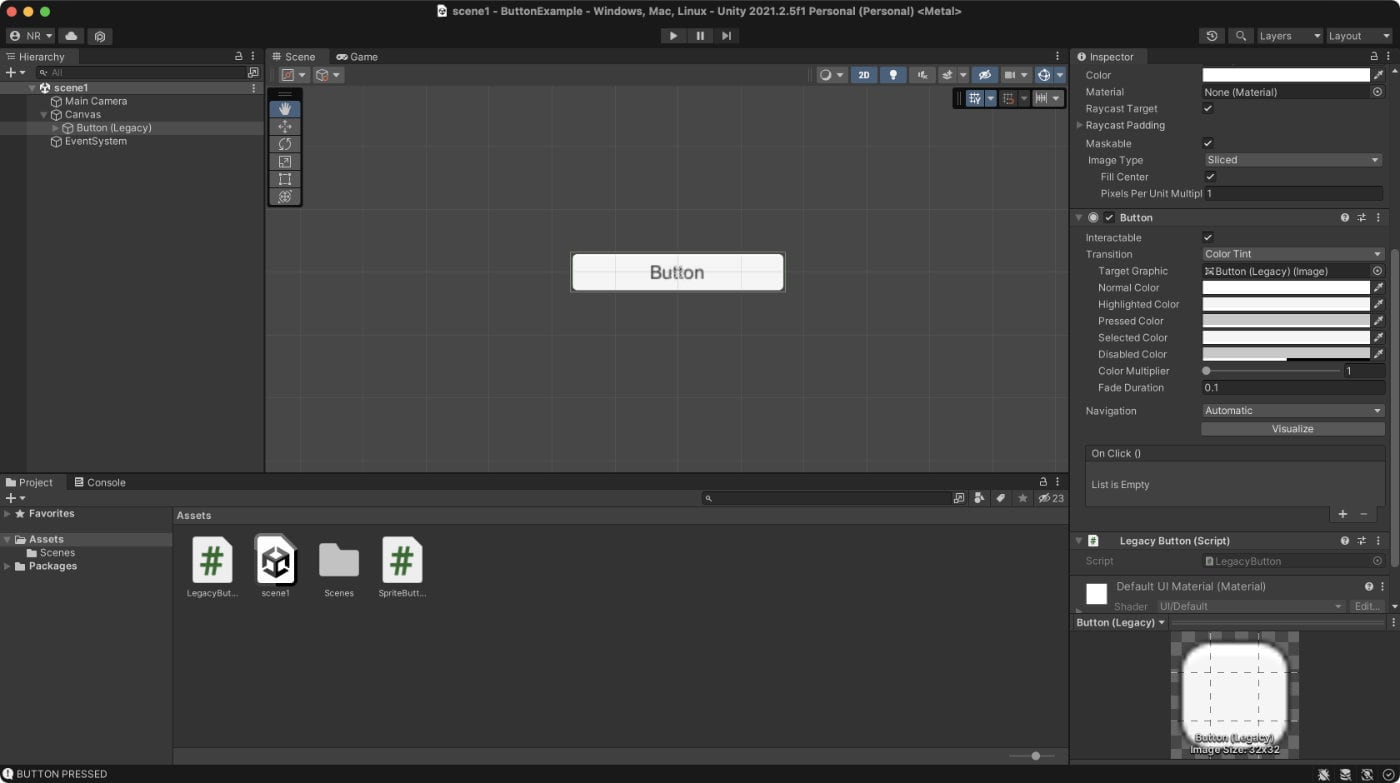Toggle the Raycast Target checkbox
The width and height of the screenshot is (1400, 783).
click(1209, 108)
